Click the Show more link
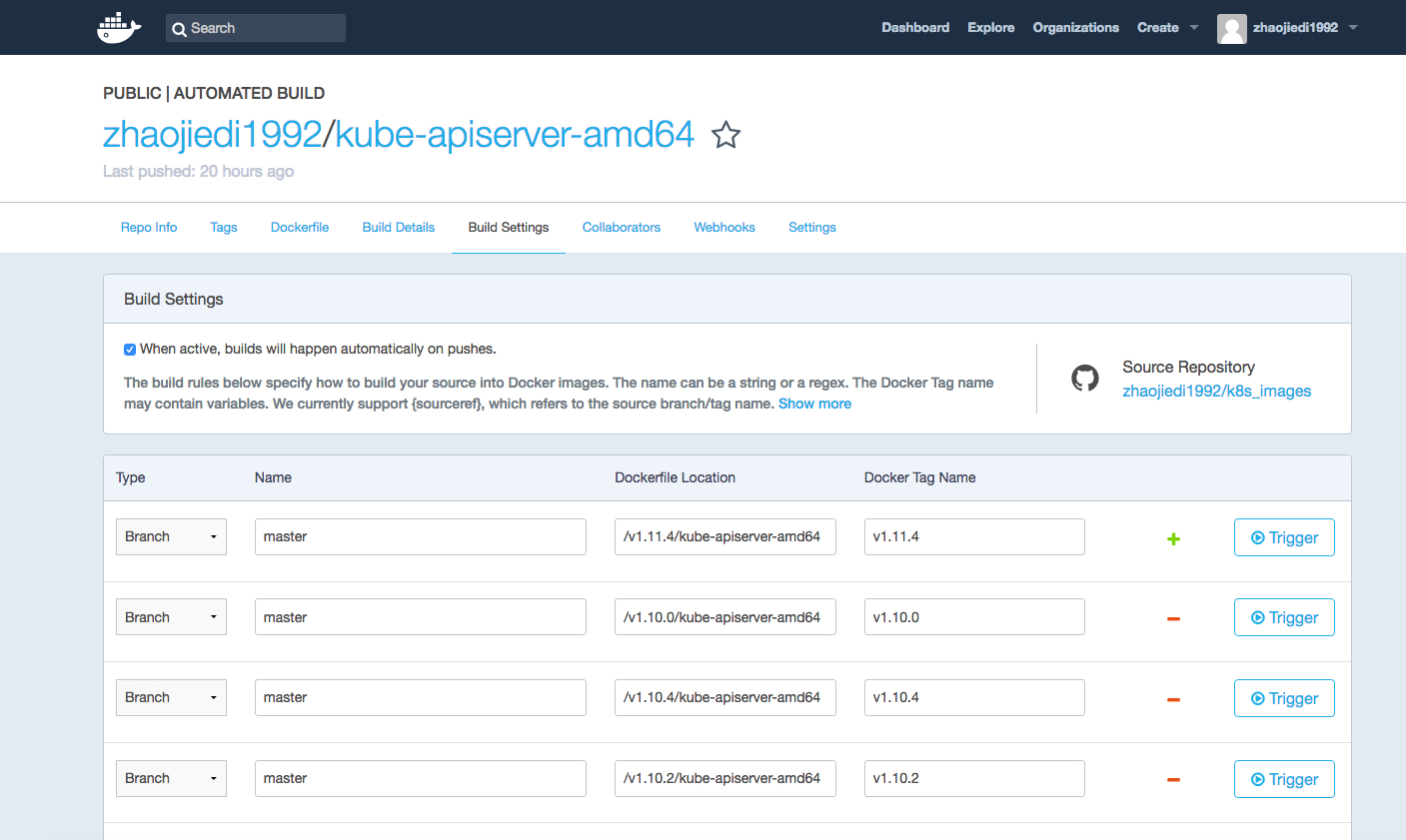This screenshot has width=1406, height=840. tap(814, 404)
